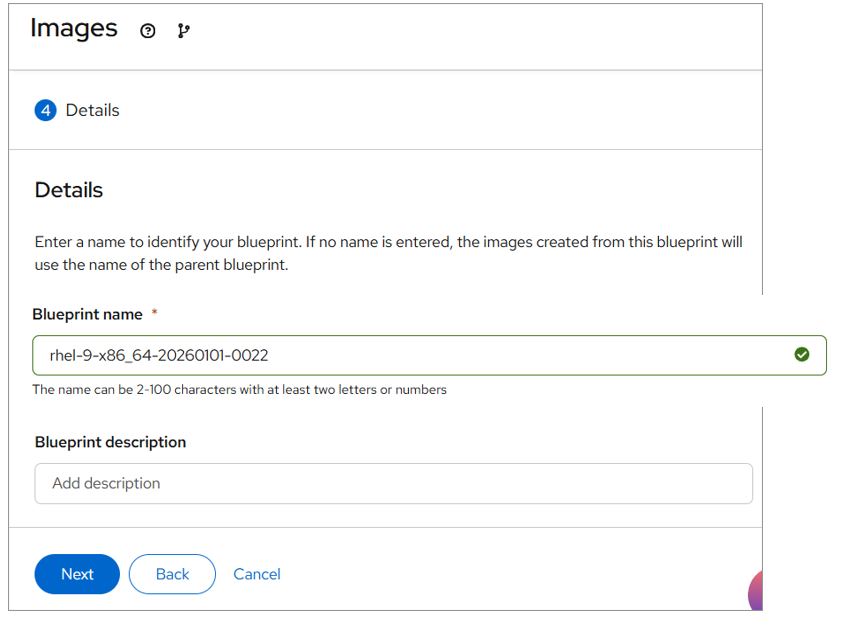Click the red required asterisk by Blueprint name
Image resolution: width=842 pixels, height=621 pixels.
click(154, 314)
